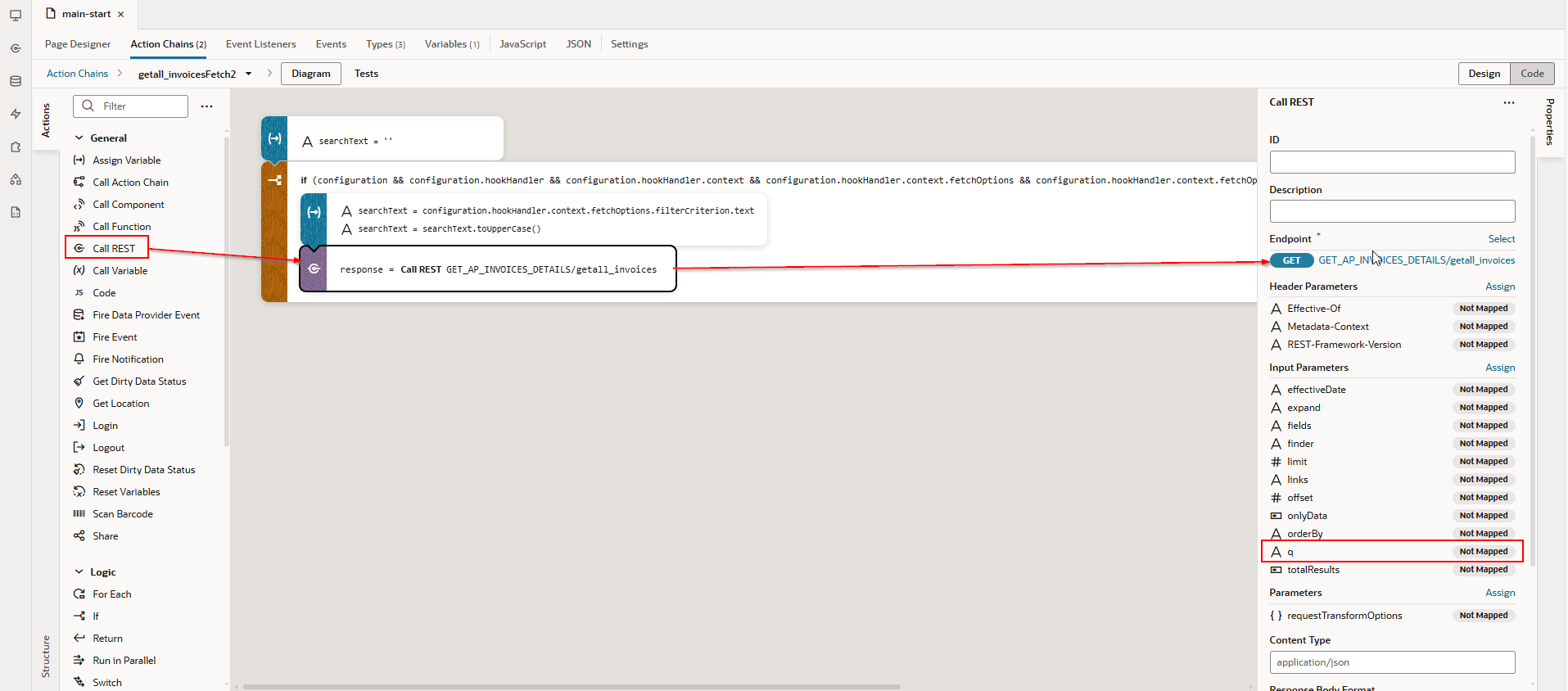The width and height of the screenshot is (1568, 691).
Task: Click the orange If node icon in diagram
Action: pos(274,180)
